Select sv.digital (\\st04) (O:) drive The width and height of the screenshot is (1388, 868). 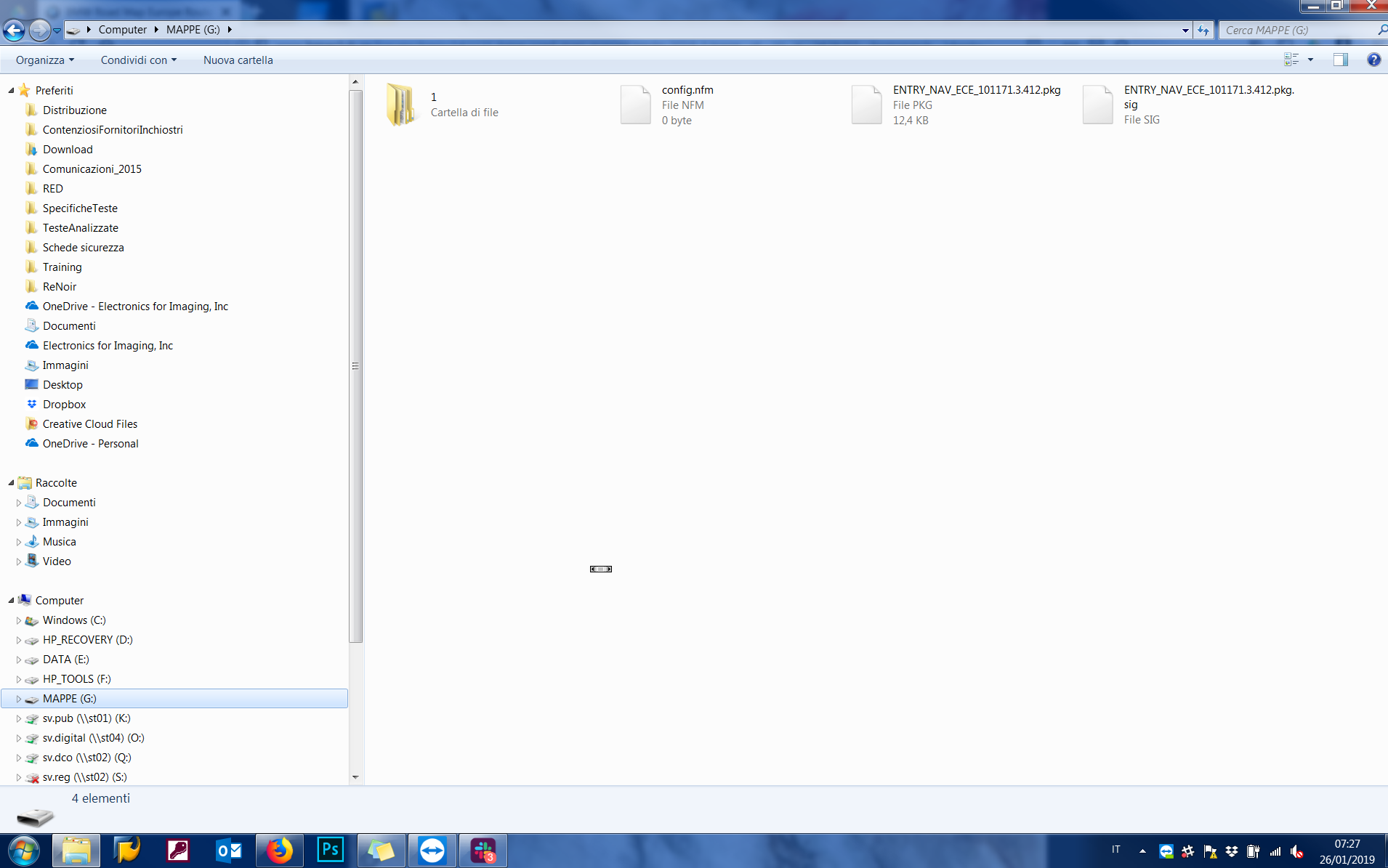tap(94, 738)
